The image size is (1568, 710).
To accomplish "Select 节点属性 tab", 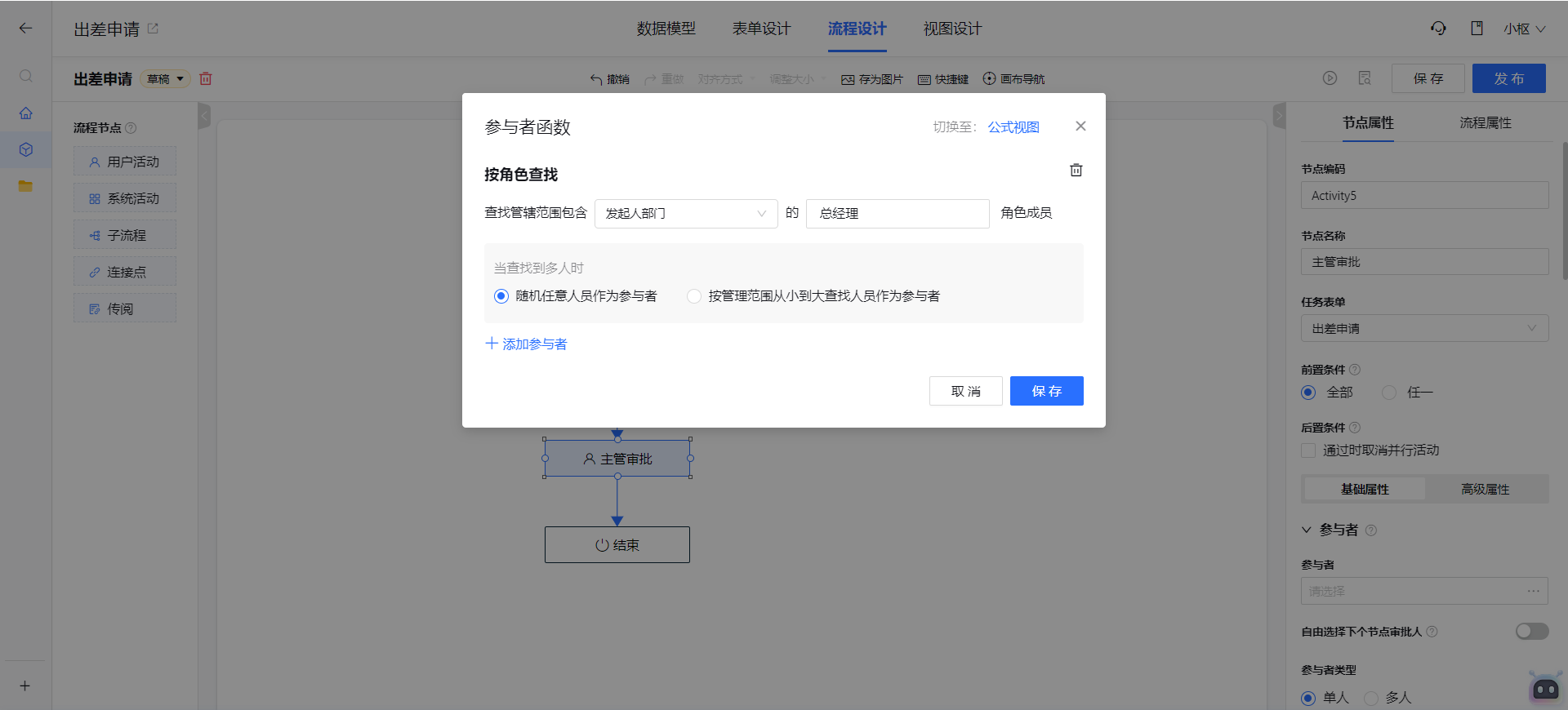I will pos(1368,122).
